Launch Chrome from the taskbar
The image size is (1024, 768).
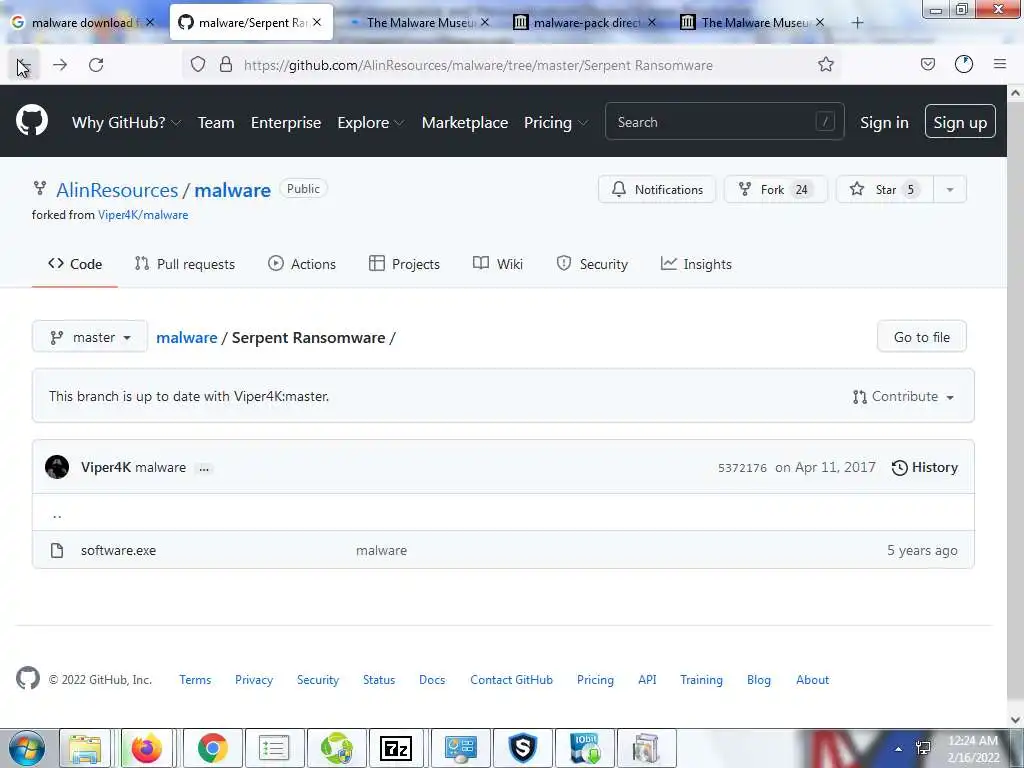pos(212,748)
